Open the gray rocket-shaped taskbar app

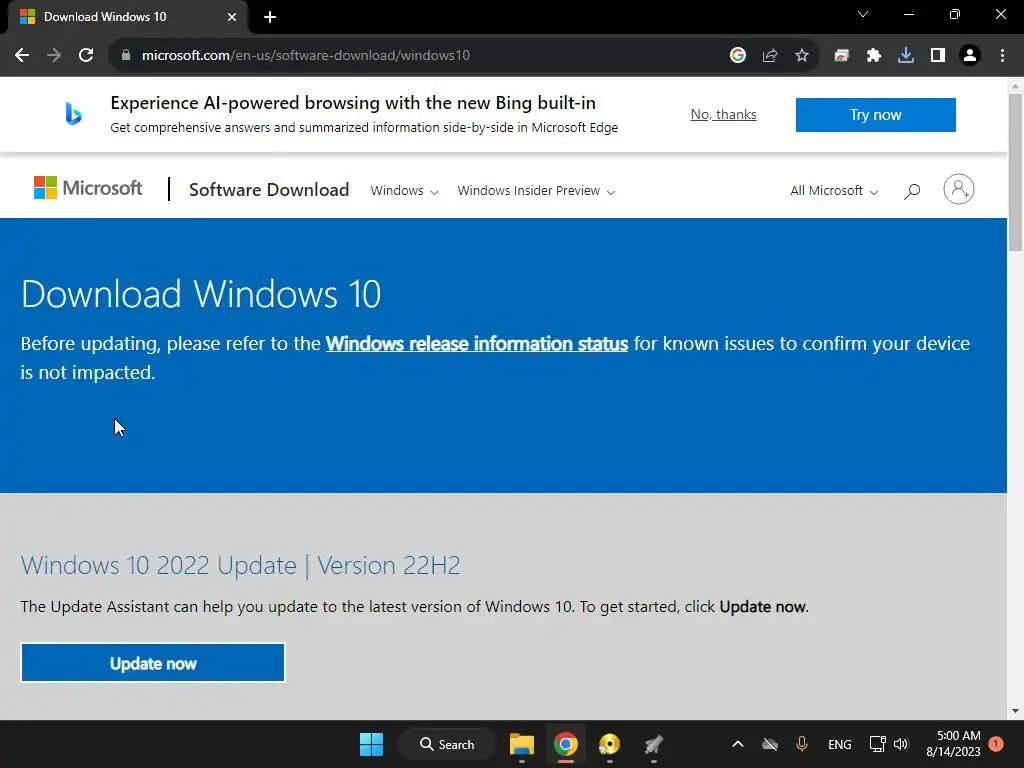pos(653,744)
